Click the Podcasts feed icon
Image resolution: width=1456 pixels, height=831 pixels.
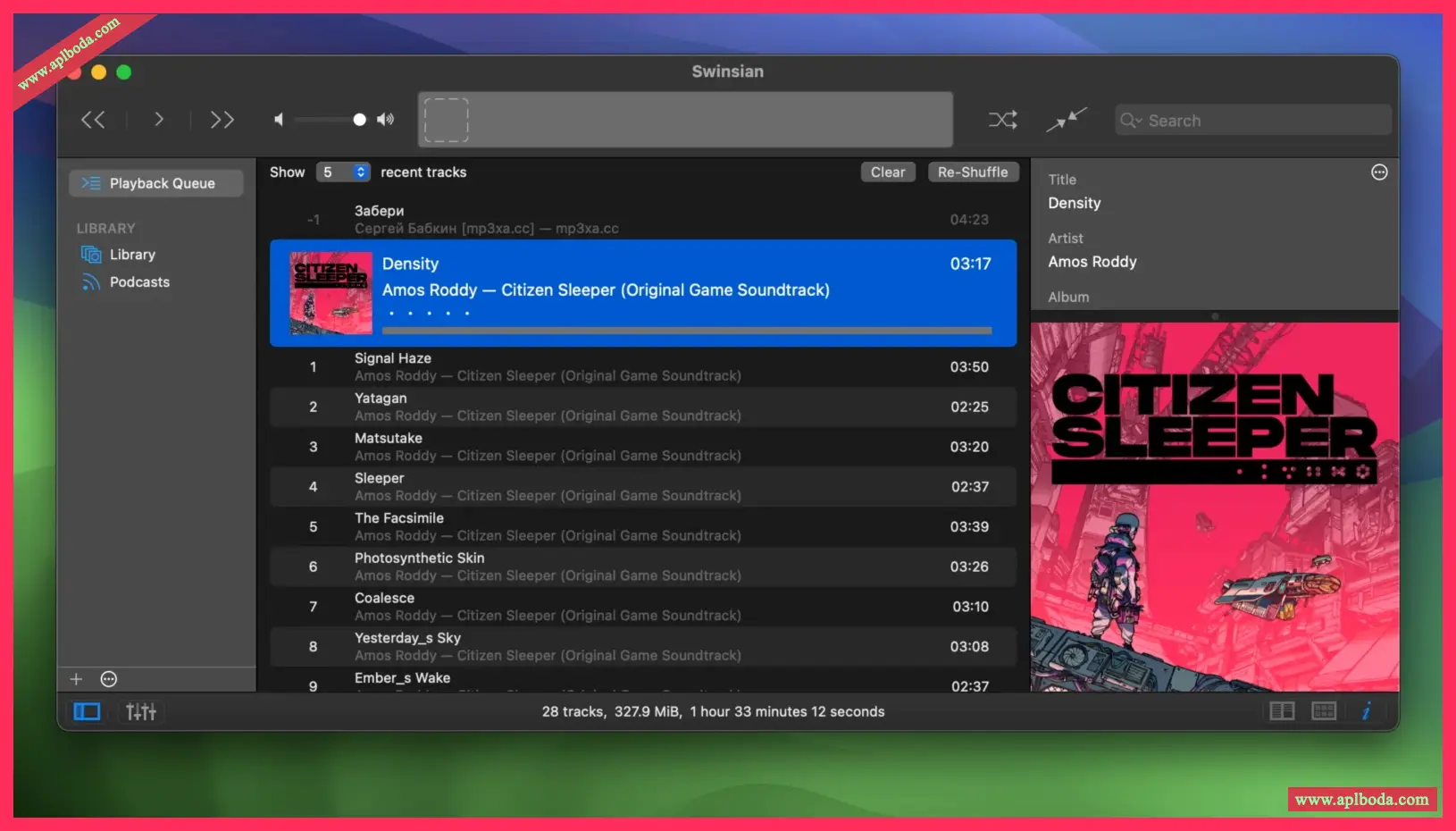(x=91, y=282)
